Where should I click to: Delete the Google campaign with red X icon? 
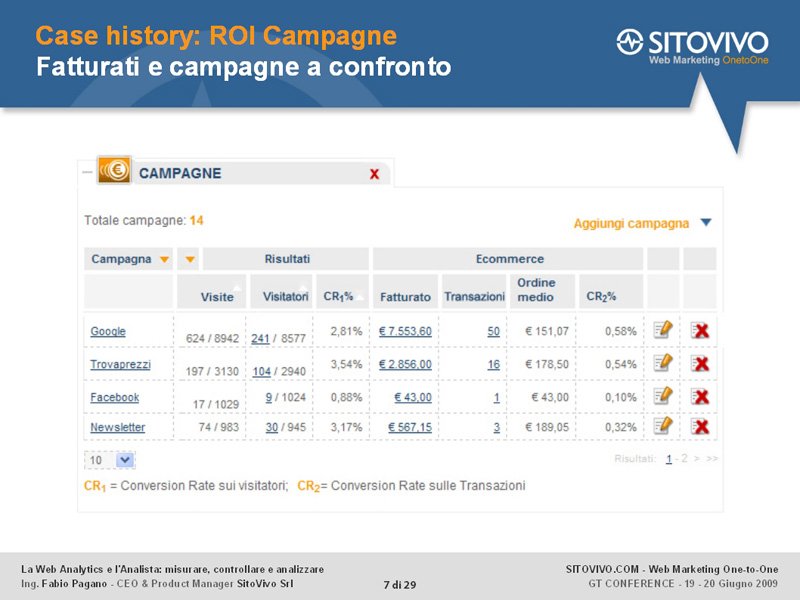point(700,331)
